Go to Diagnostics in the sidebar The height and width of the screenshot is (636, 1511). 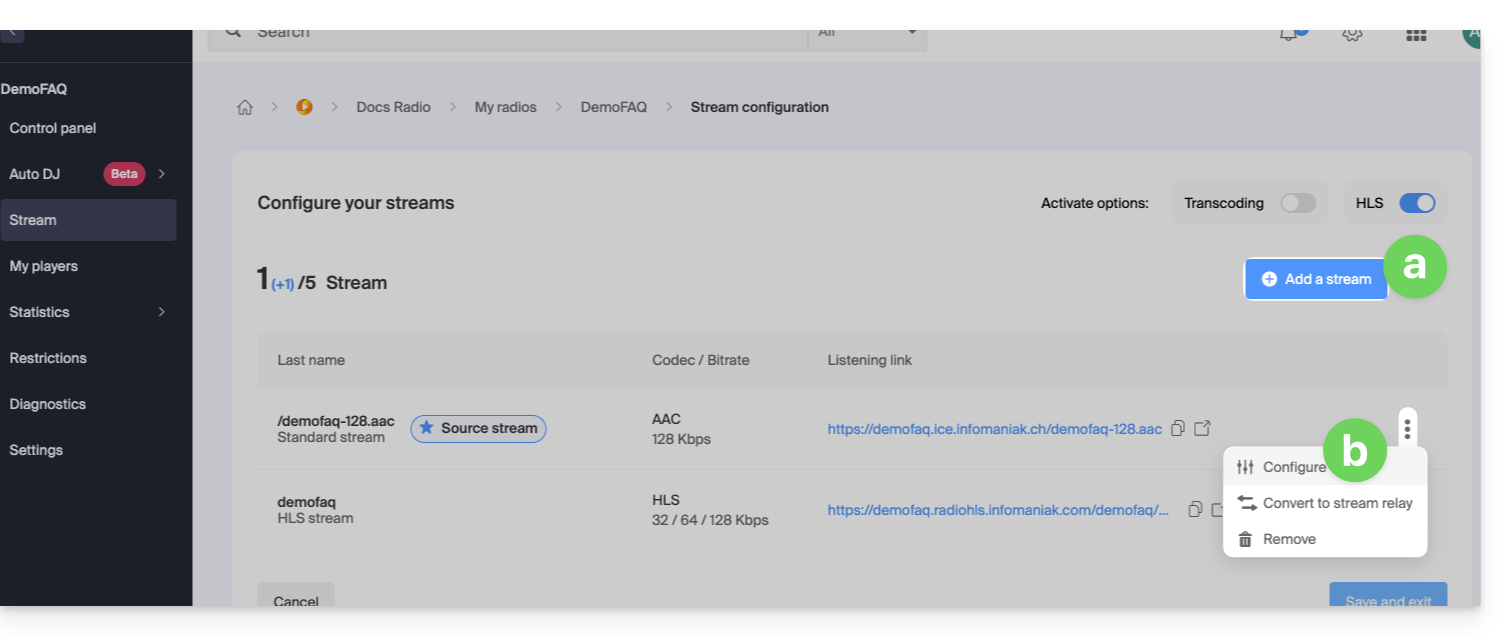(48, 404)
